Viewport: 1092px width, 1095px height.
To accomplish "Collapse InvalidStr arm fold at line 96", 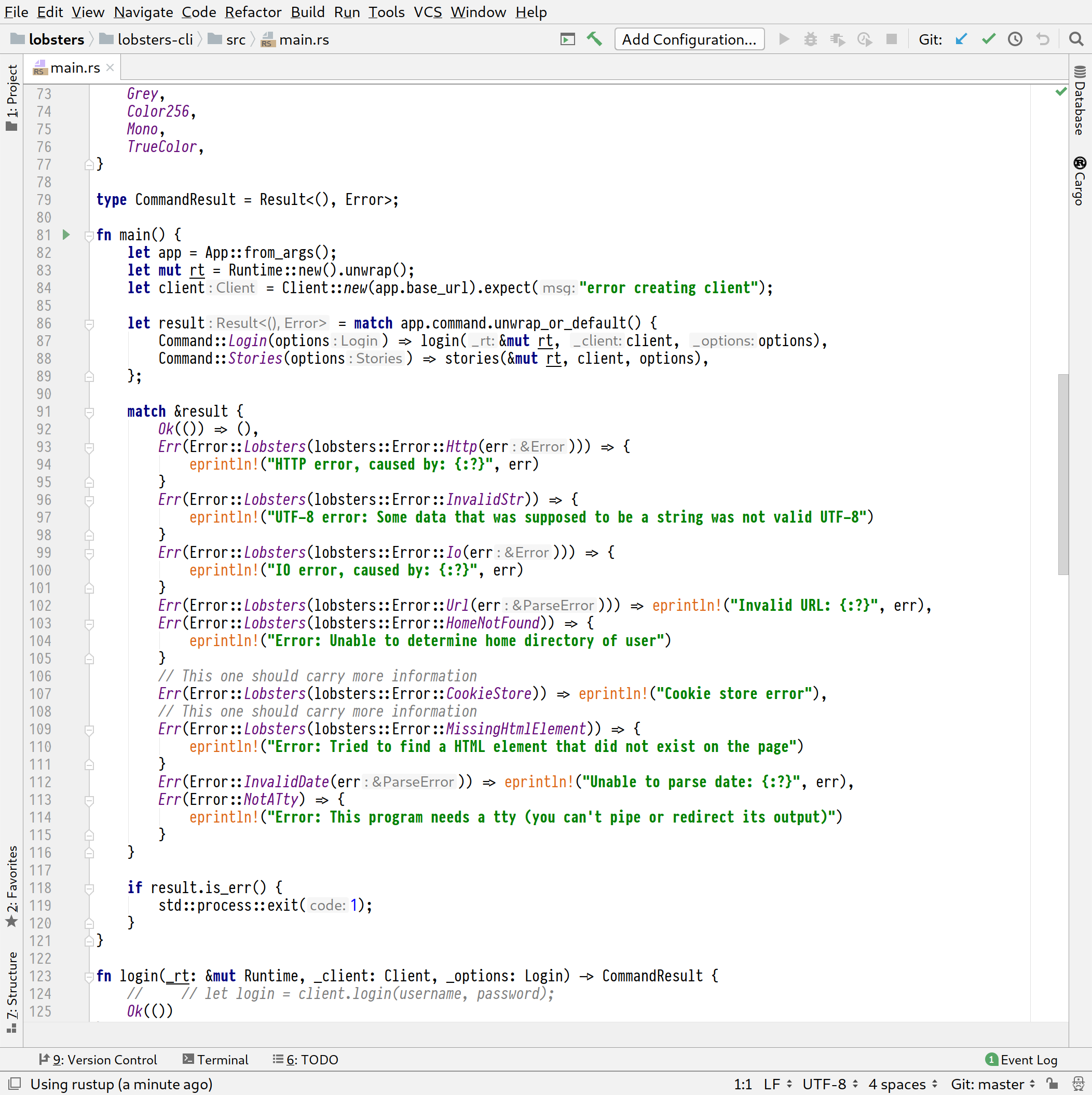I will pyautogui.click(x=89, y=500).
